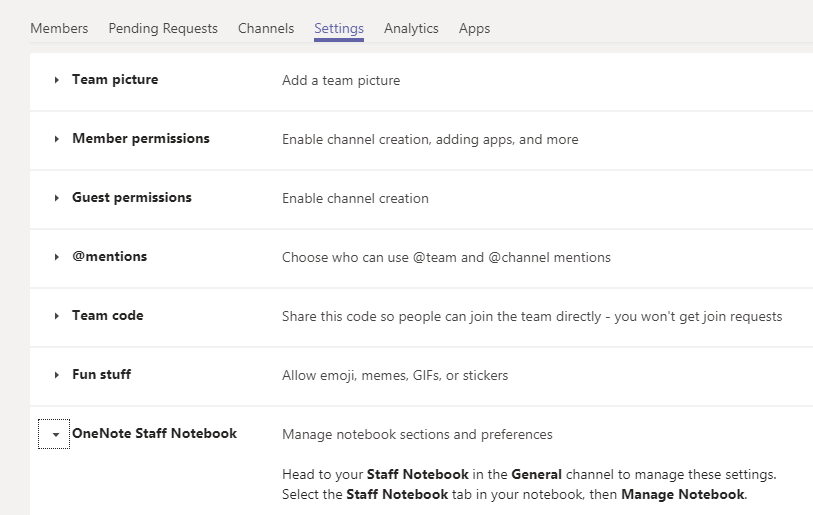Open the Pending Requests tab
Screen dimensions: 813x515
(163, 28)
